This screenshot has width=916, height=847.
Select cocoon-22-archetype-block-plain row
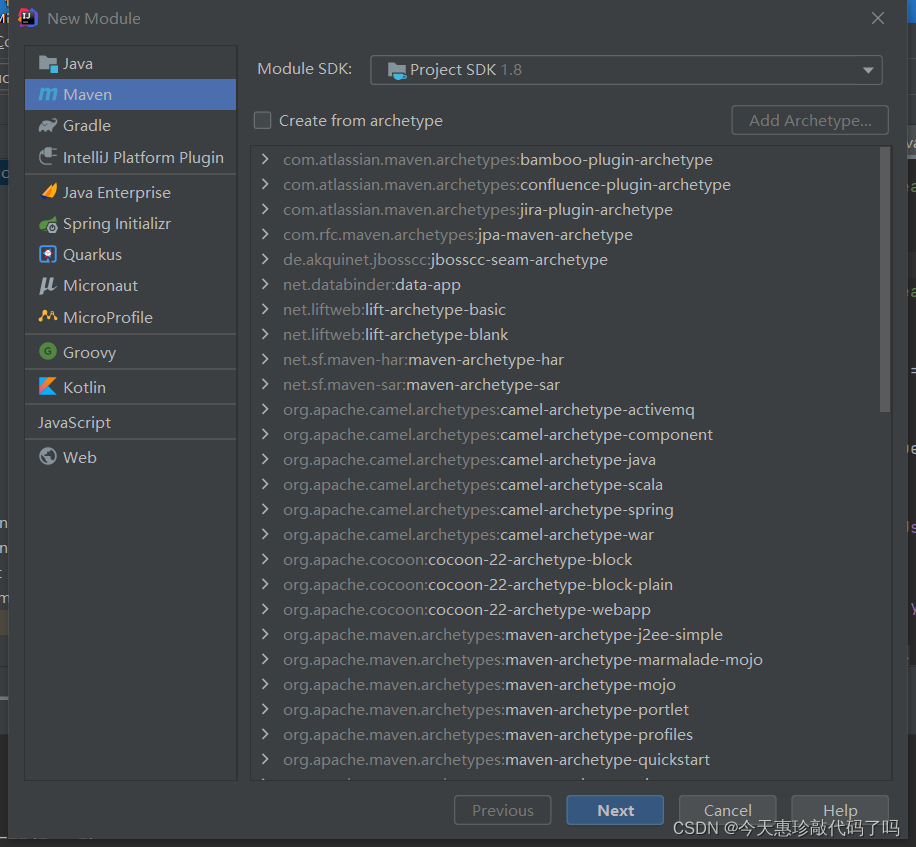point(567,585)
